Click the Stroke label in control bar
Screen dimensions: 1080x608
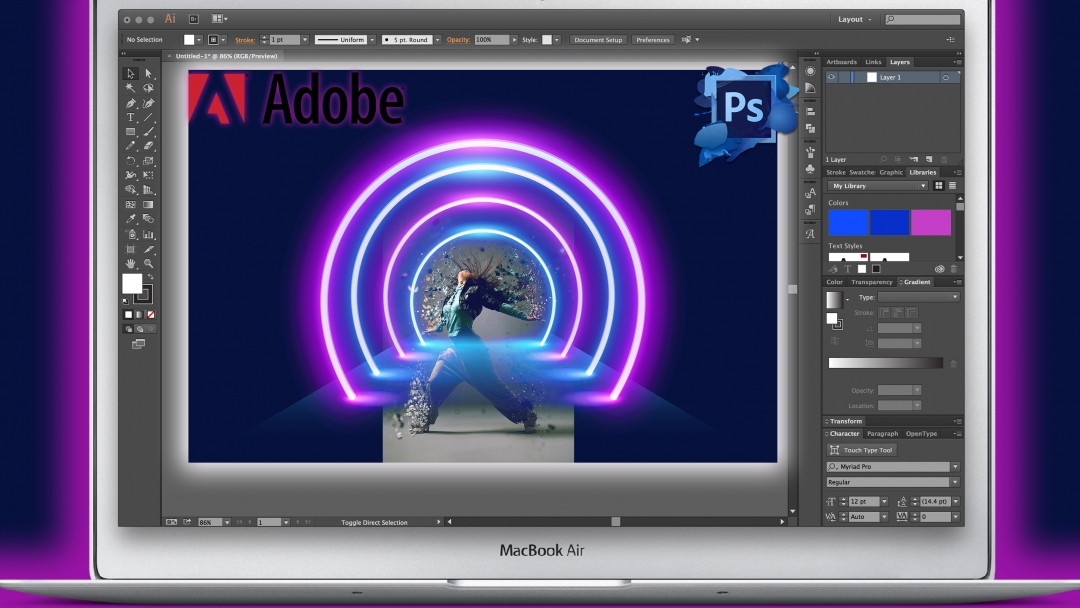pos(245,40)
